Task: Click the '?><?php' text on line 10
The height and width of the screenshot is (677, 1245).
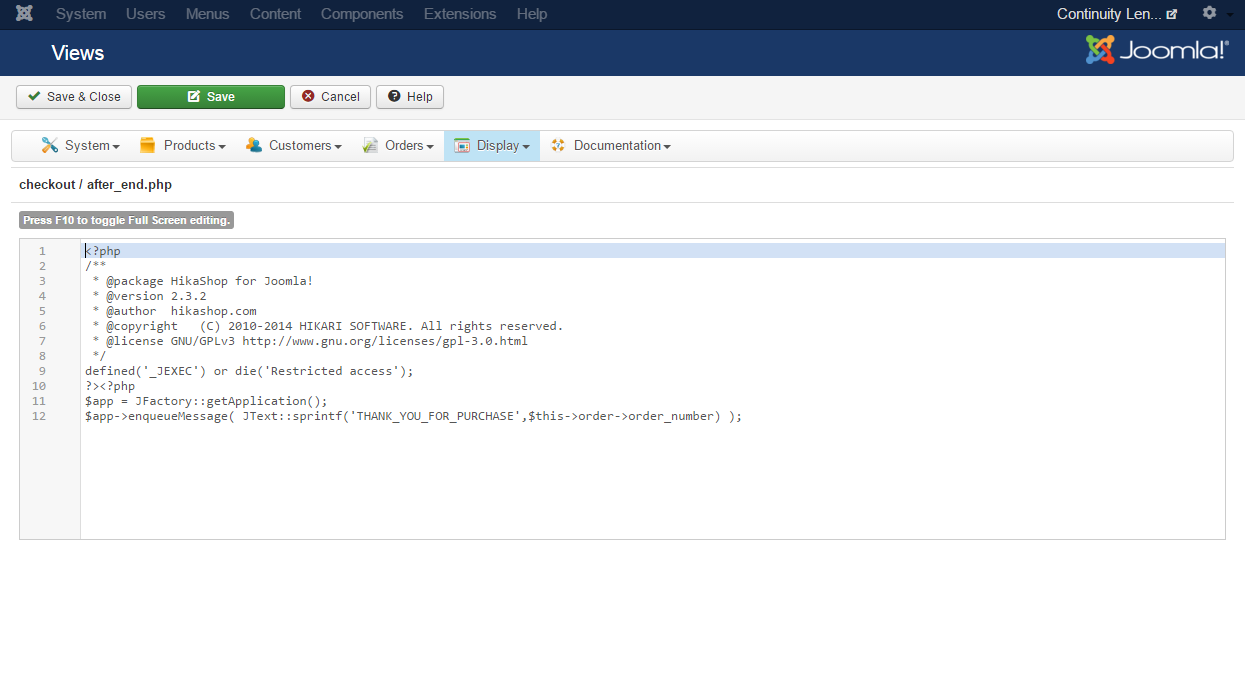Action: pos(110,386)
